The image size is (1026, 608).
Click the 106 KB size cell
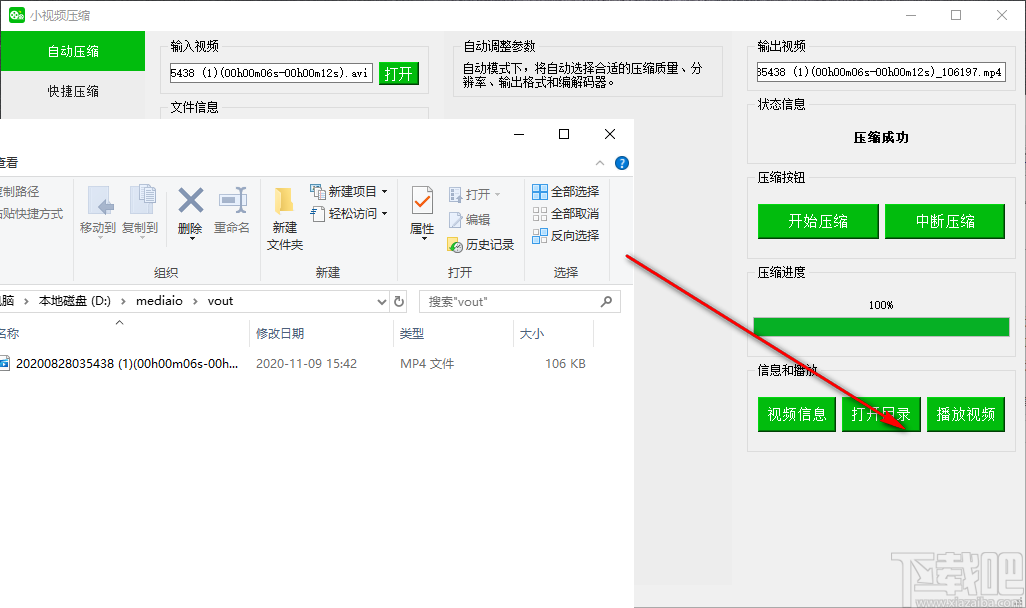click(565, 364)
